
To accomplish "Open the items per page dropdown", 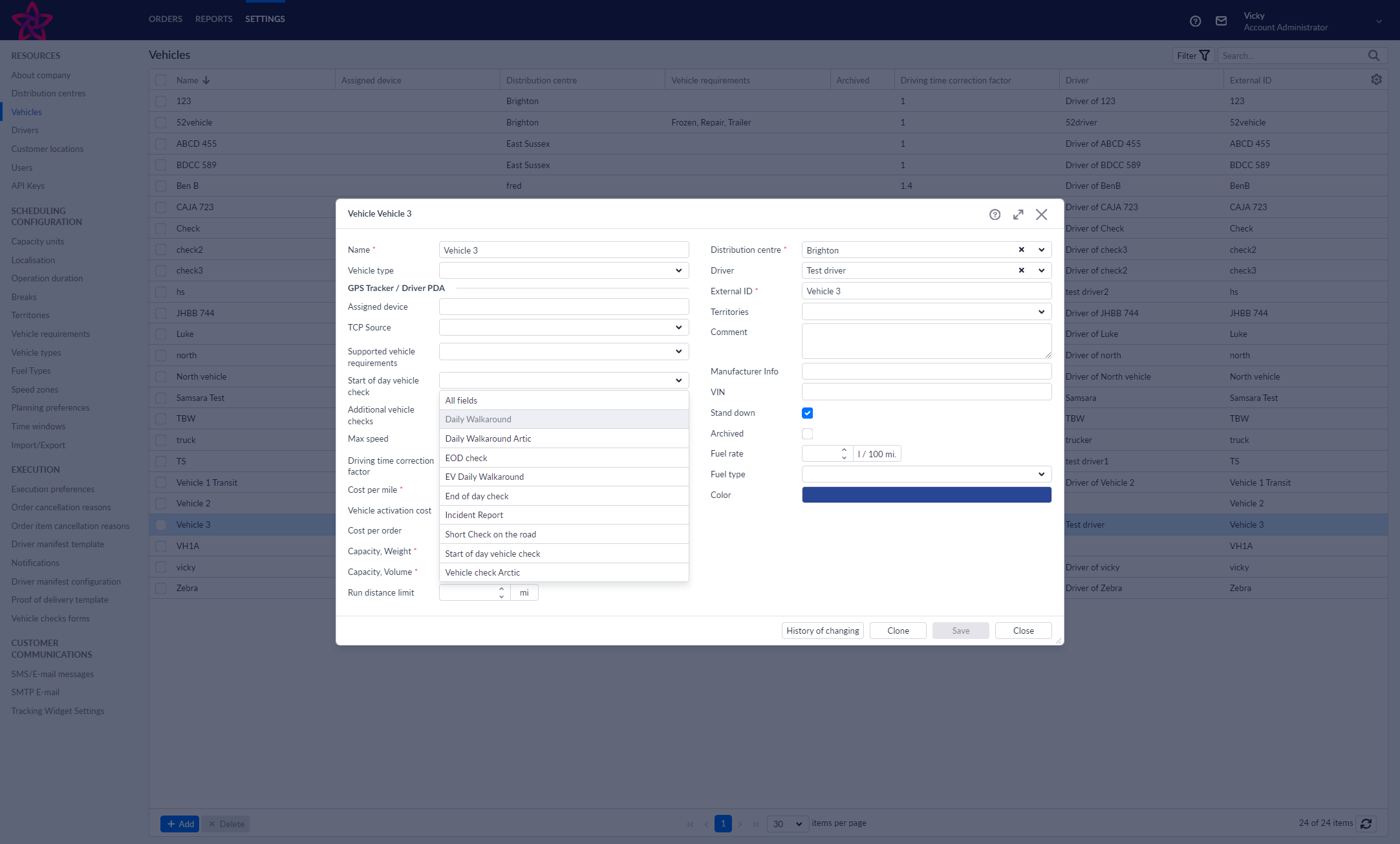I will click(x=787, y=824).
